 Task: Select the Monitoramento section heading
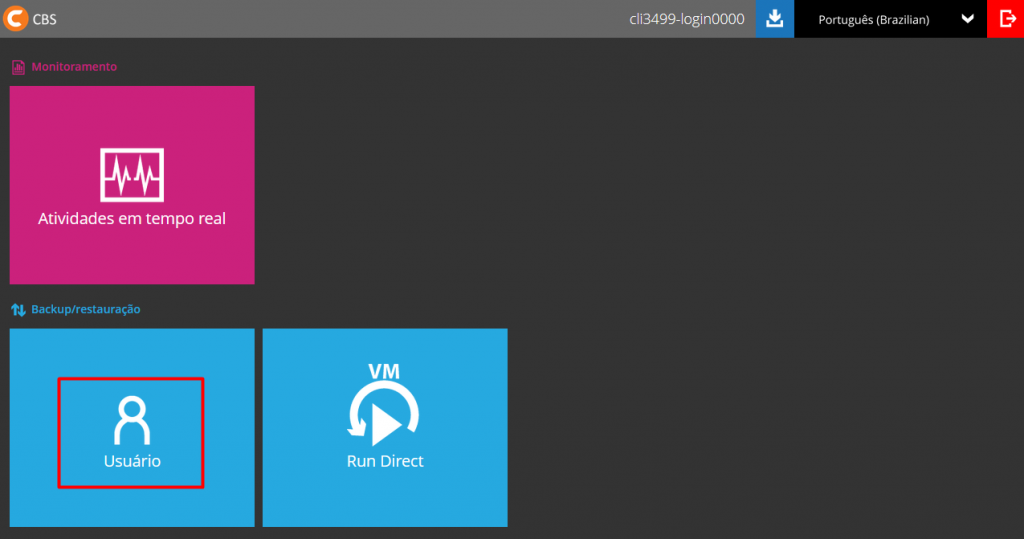(74, 67)
